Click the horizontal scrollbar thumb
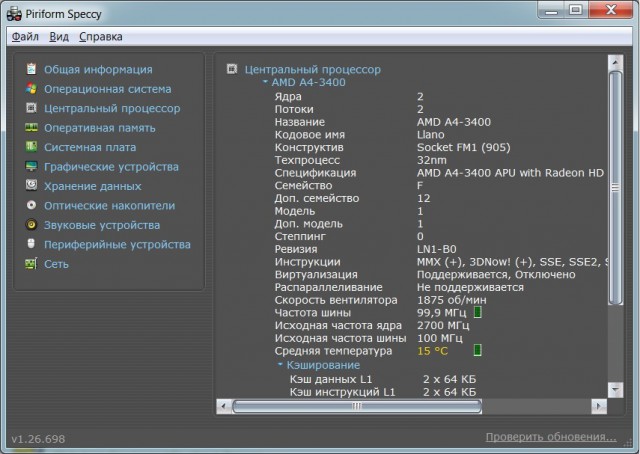Screen dimensions: 640x454 357,406
